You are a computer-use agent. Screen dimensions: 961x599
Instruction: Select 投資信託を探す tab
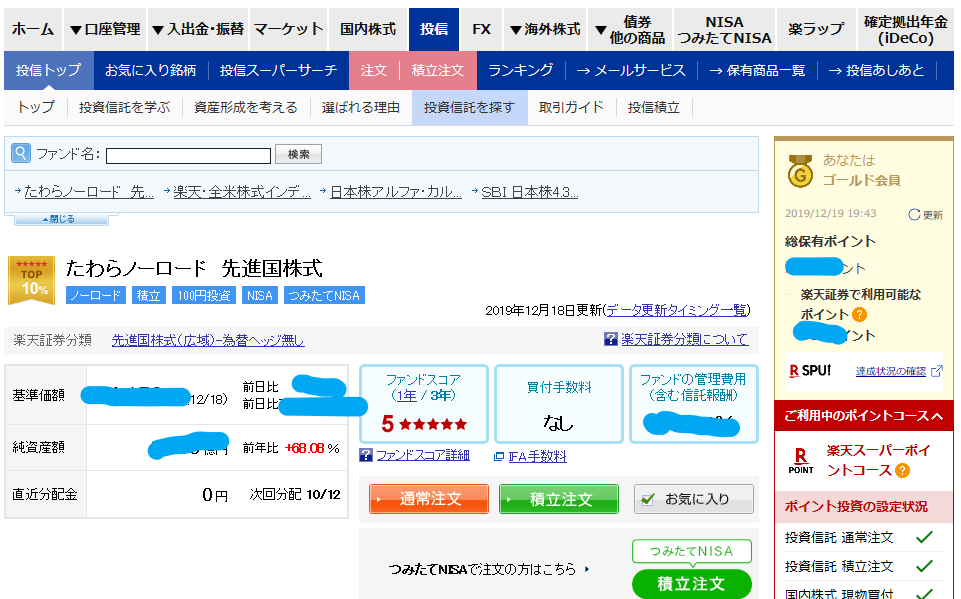pyautogui.click(x=469, y=107)
